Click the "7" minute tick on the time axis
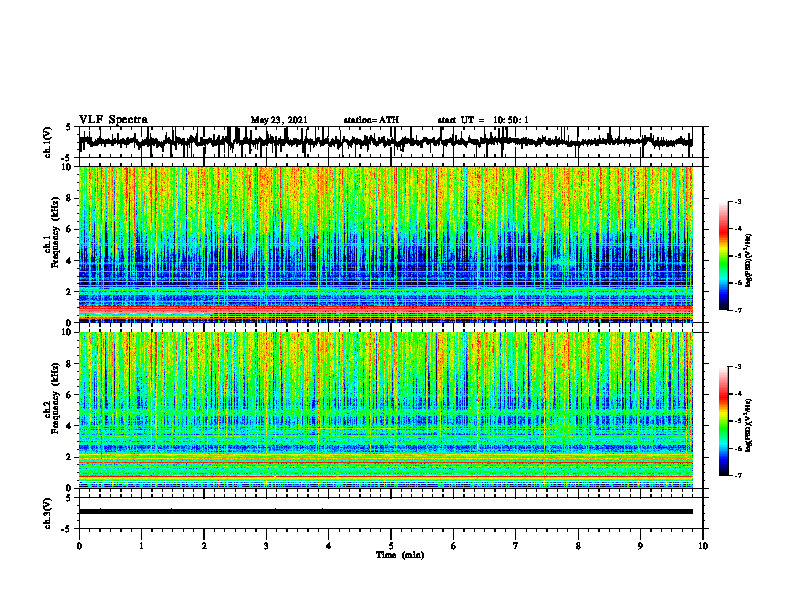 516,546
